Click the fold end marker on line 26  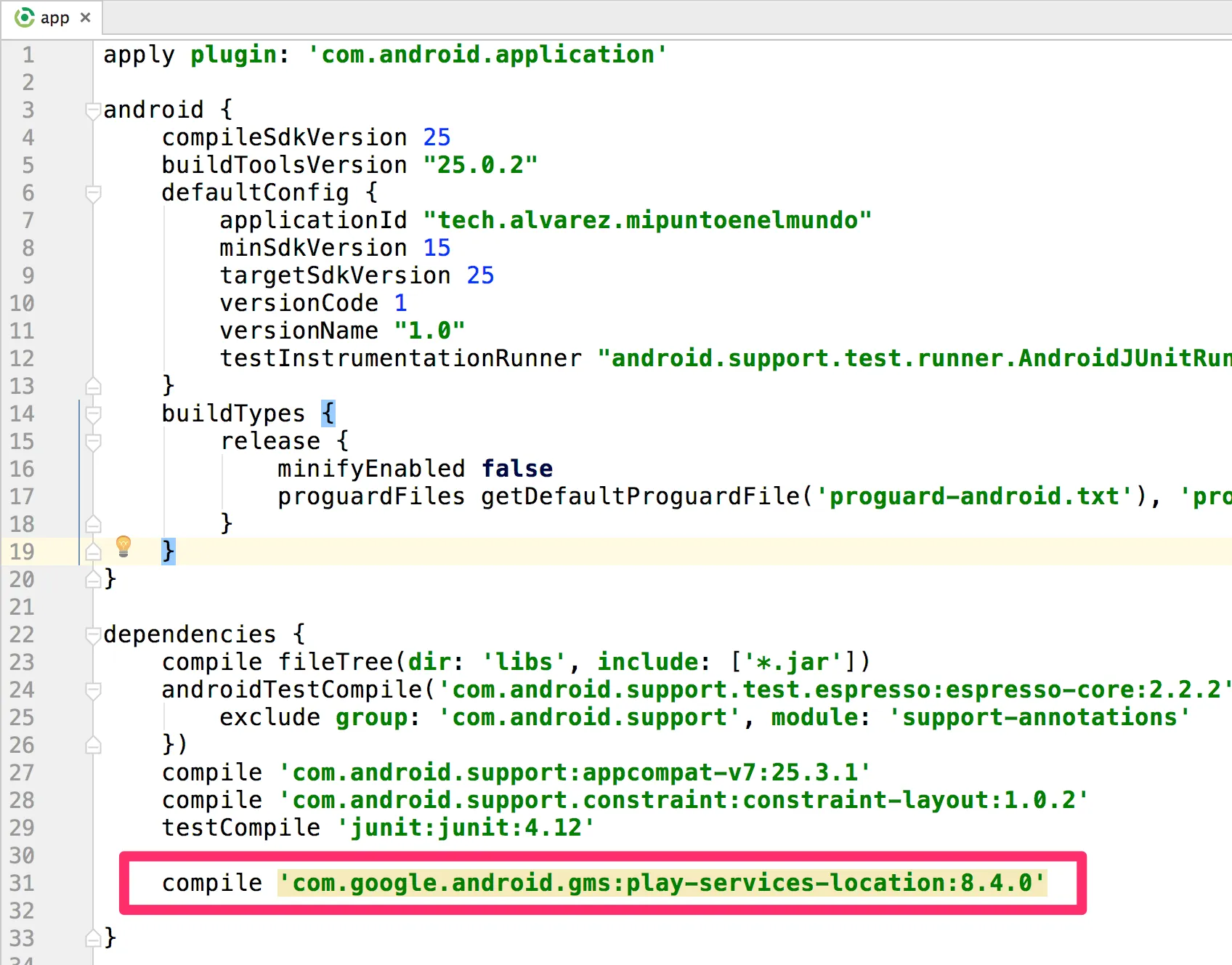tap(93, 745)
